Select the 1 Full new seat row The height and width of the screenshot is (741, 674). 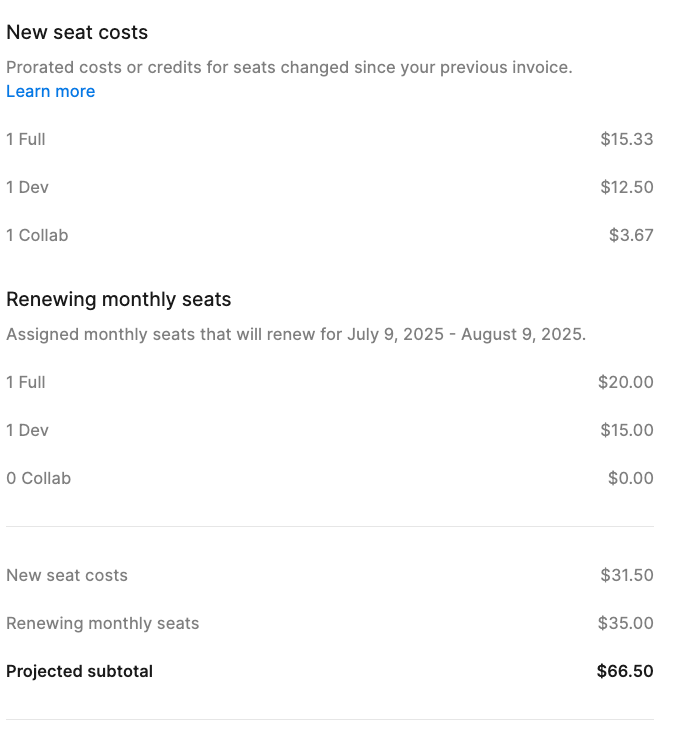click(330, 139)
